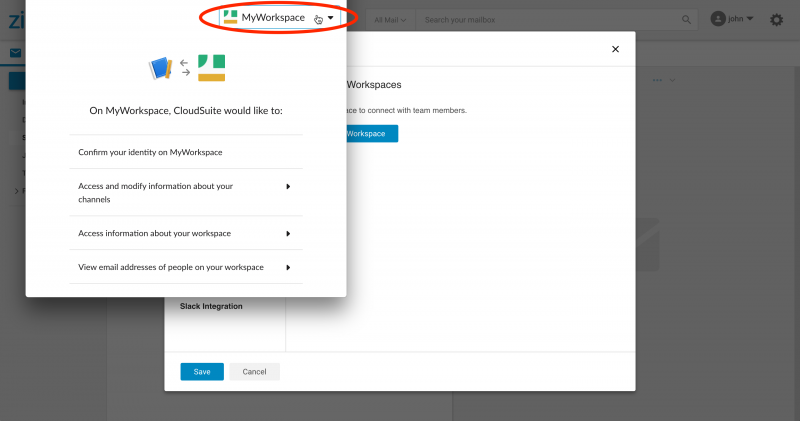Close the settings dialog with X
800x421 pixels.
click(615, 49)
